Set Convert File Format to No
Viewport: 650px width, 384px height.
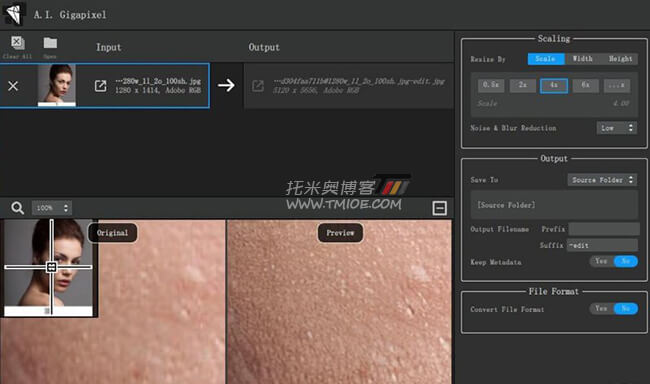click(626, 309)
